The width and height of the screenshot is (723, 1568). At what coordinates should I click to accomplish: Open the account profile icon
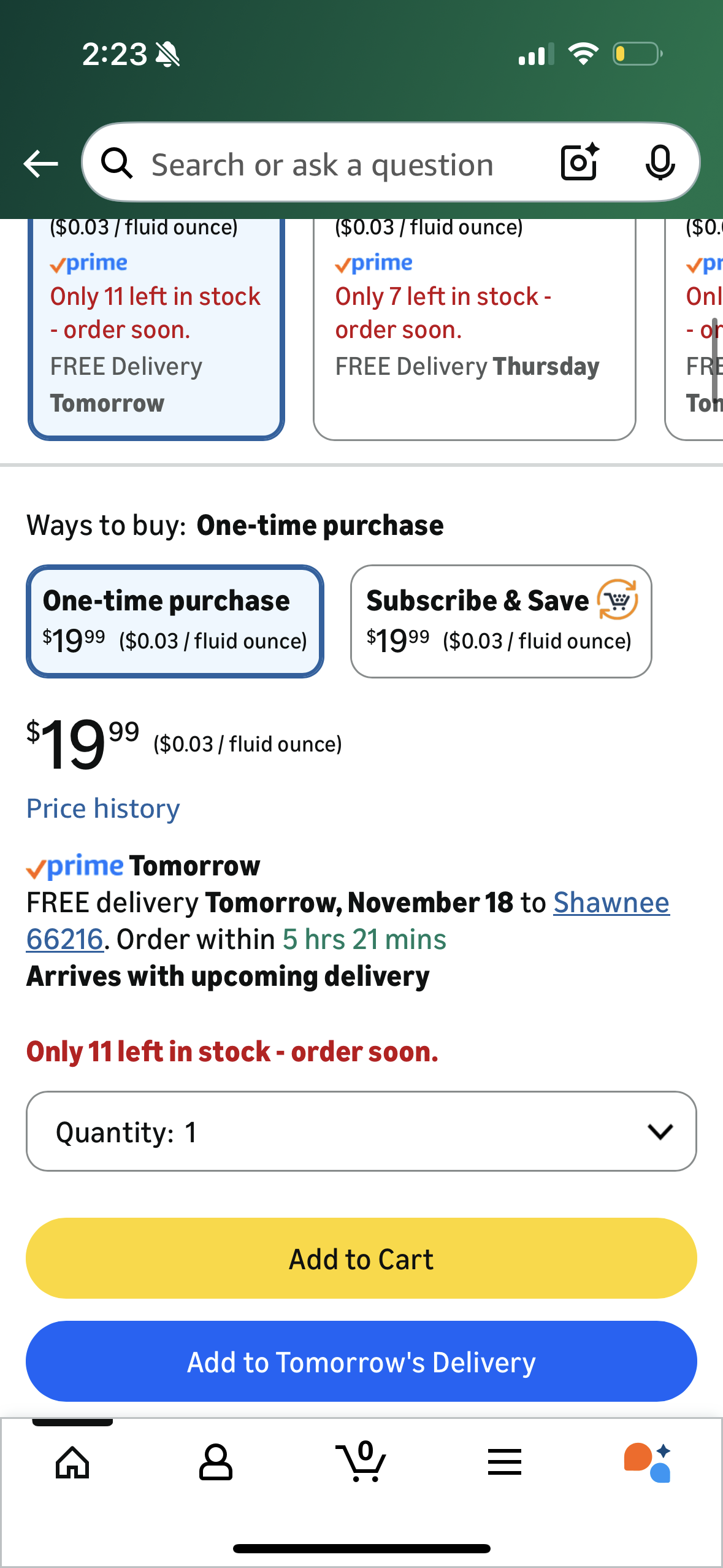click(216, 1462)
